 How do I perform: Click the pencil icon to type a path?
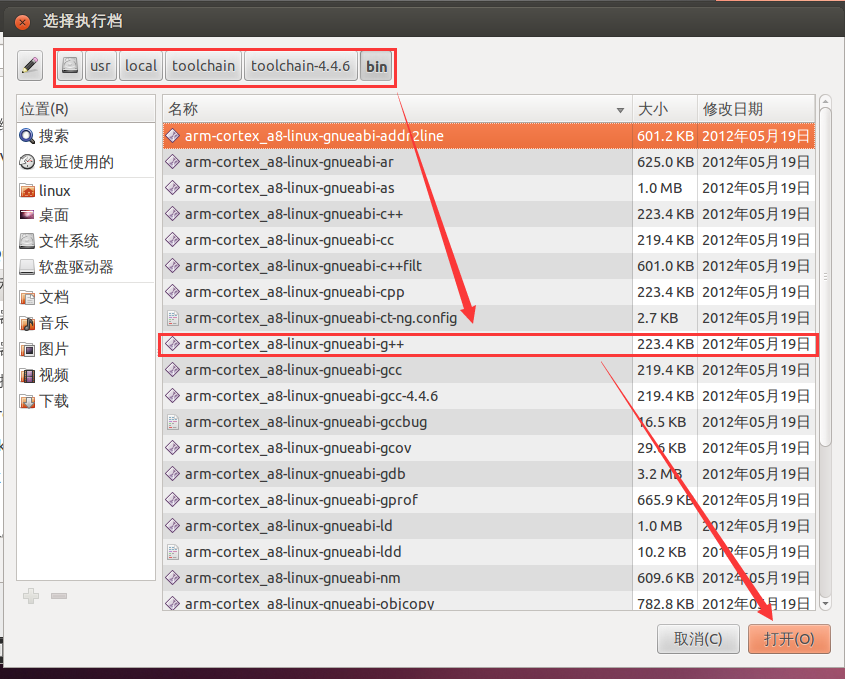[x=30, y=66]
